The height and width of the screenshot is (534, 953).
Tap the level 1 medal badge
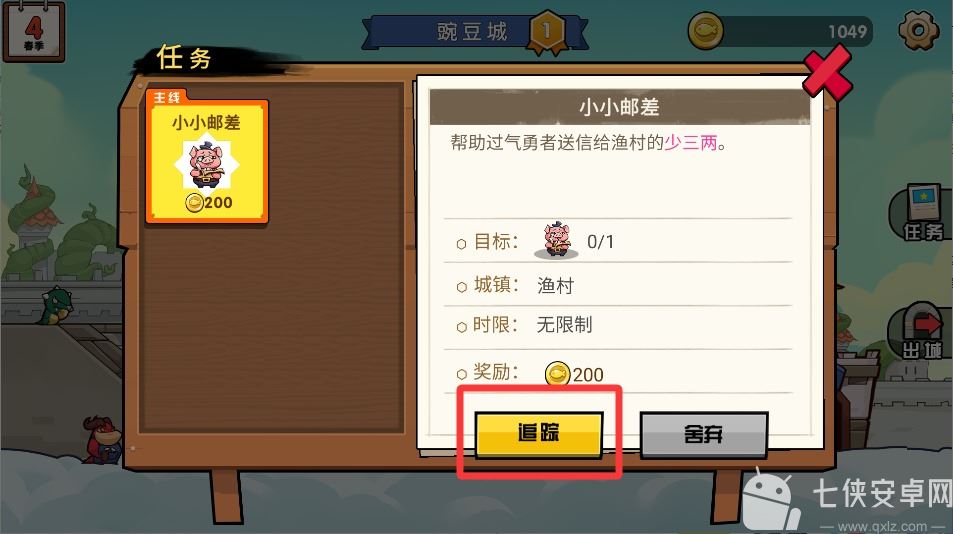pos(546,31)
